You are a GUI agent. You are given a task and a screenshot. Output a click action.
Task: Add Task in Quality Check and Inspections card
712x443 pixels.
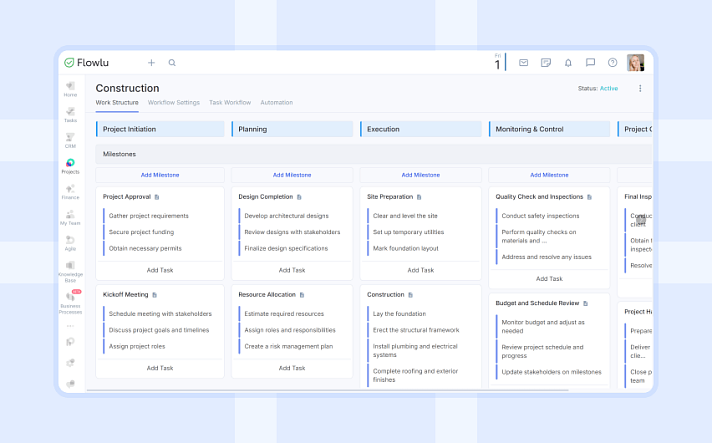549,279
